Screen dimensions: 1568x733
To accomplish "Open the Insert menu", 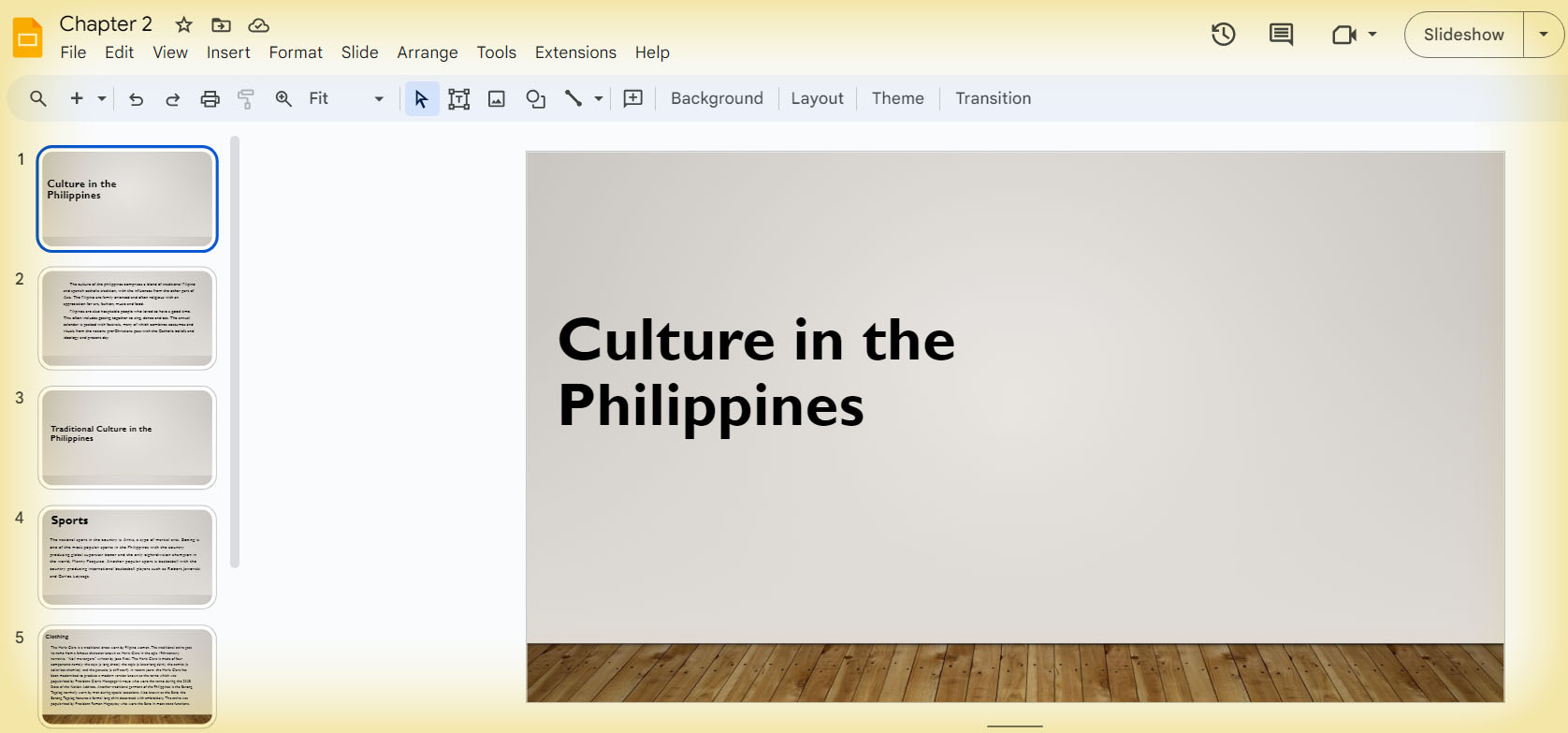I will [228, 52].
